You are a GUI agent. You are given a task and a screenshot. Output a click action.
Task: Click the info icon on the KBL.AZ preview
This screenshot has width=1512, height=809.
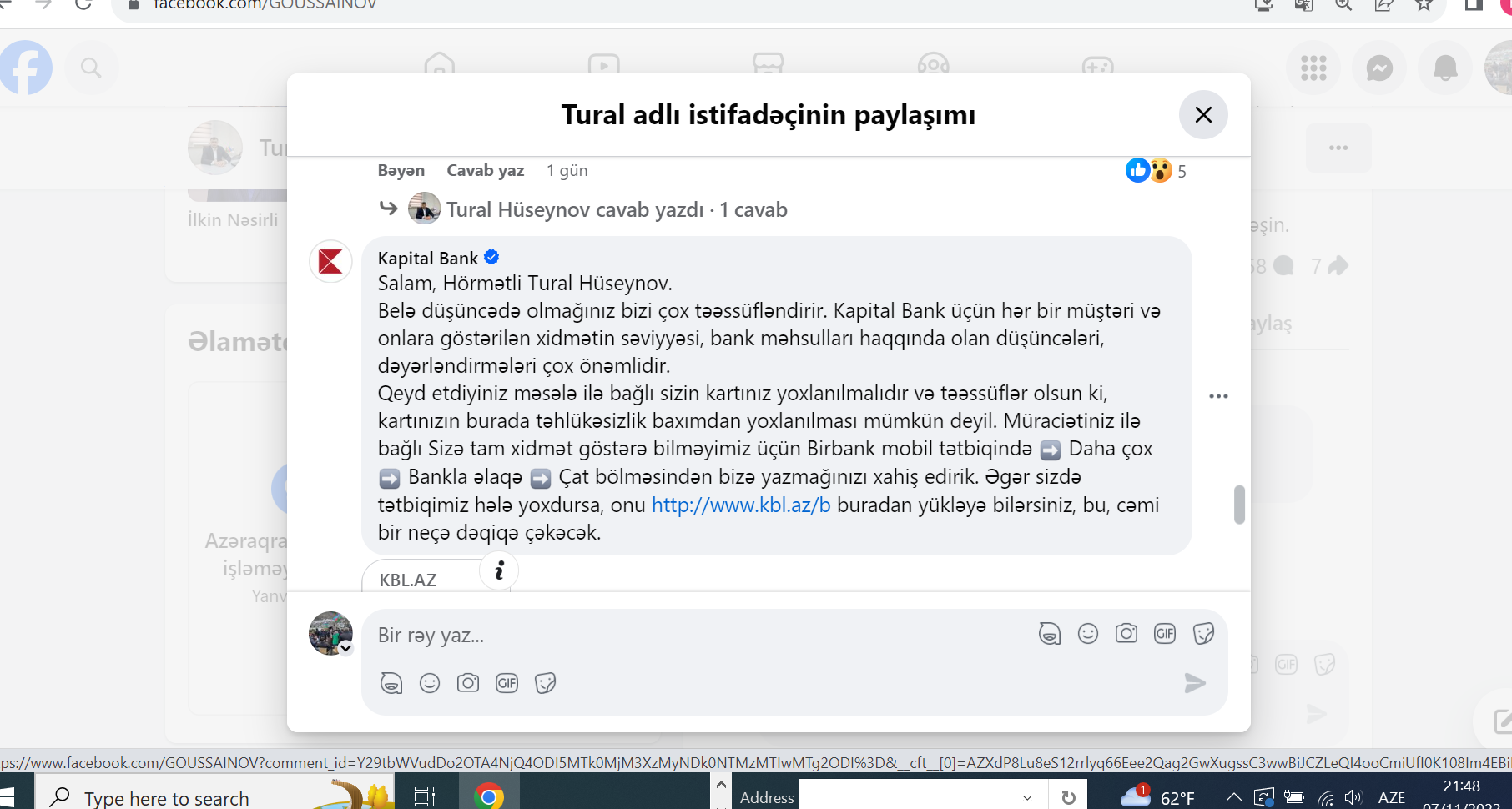(x=499, y=570)
